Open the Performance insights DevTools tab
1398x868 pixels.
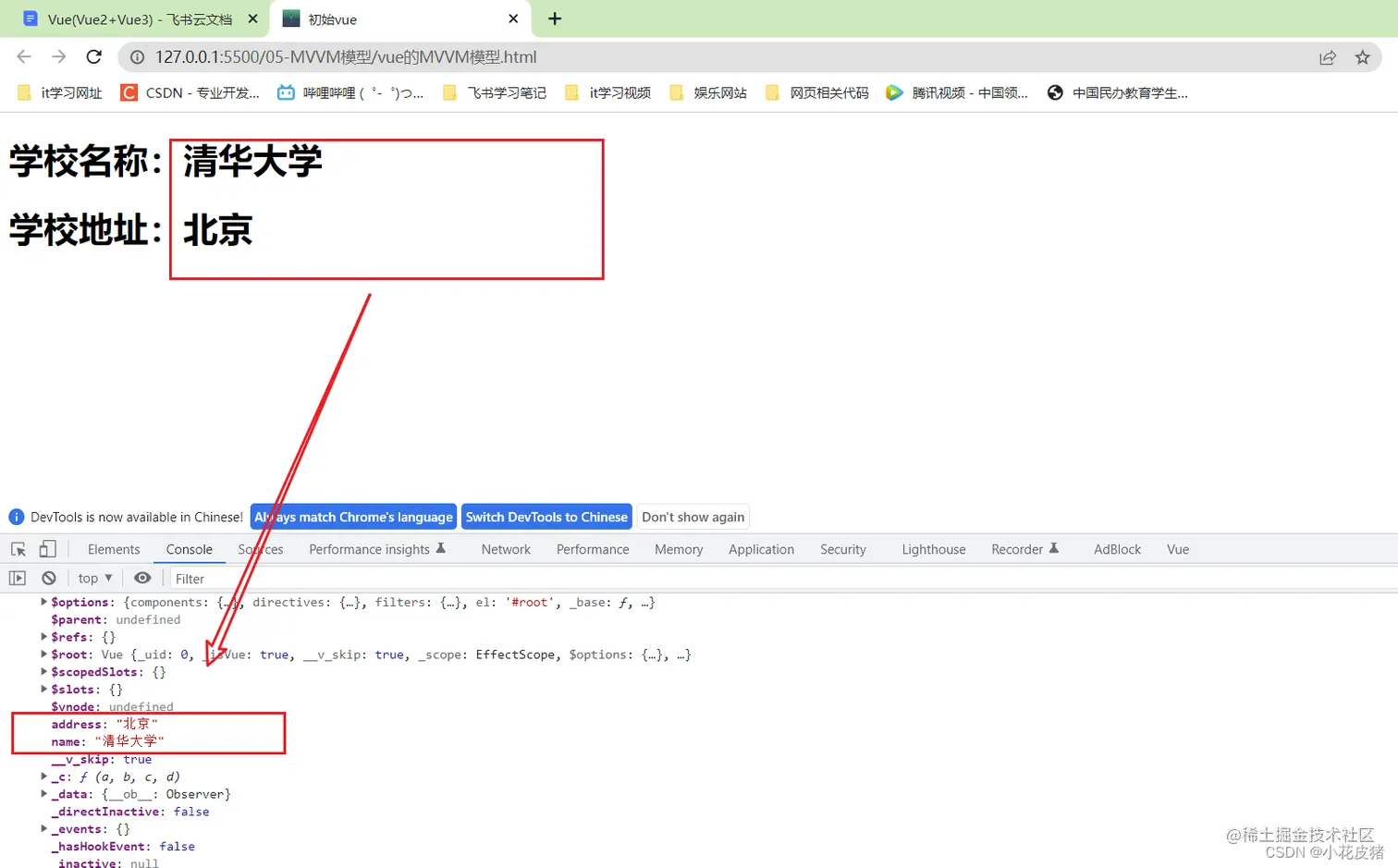377,549
